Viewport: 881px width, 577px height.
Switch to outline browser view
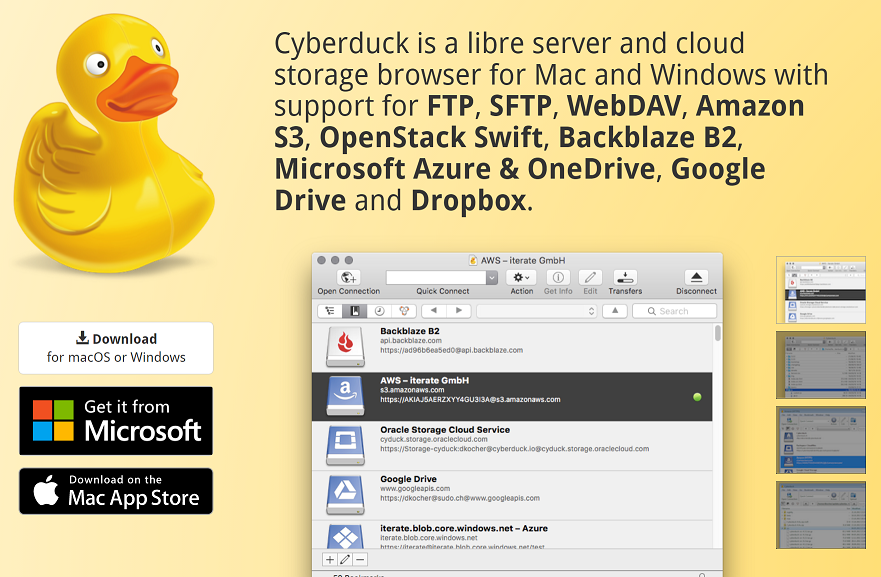[330, 311]
